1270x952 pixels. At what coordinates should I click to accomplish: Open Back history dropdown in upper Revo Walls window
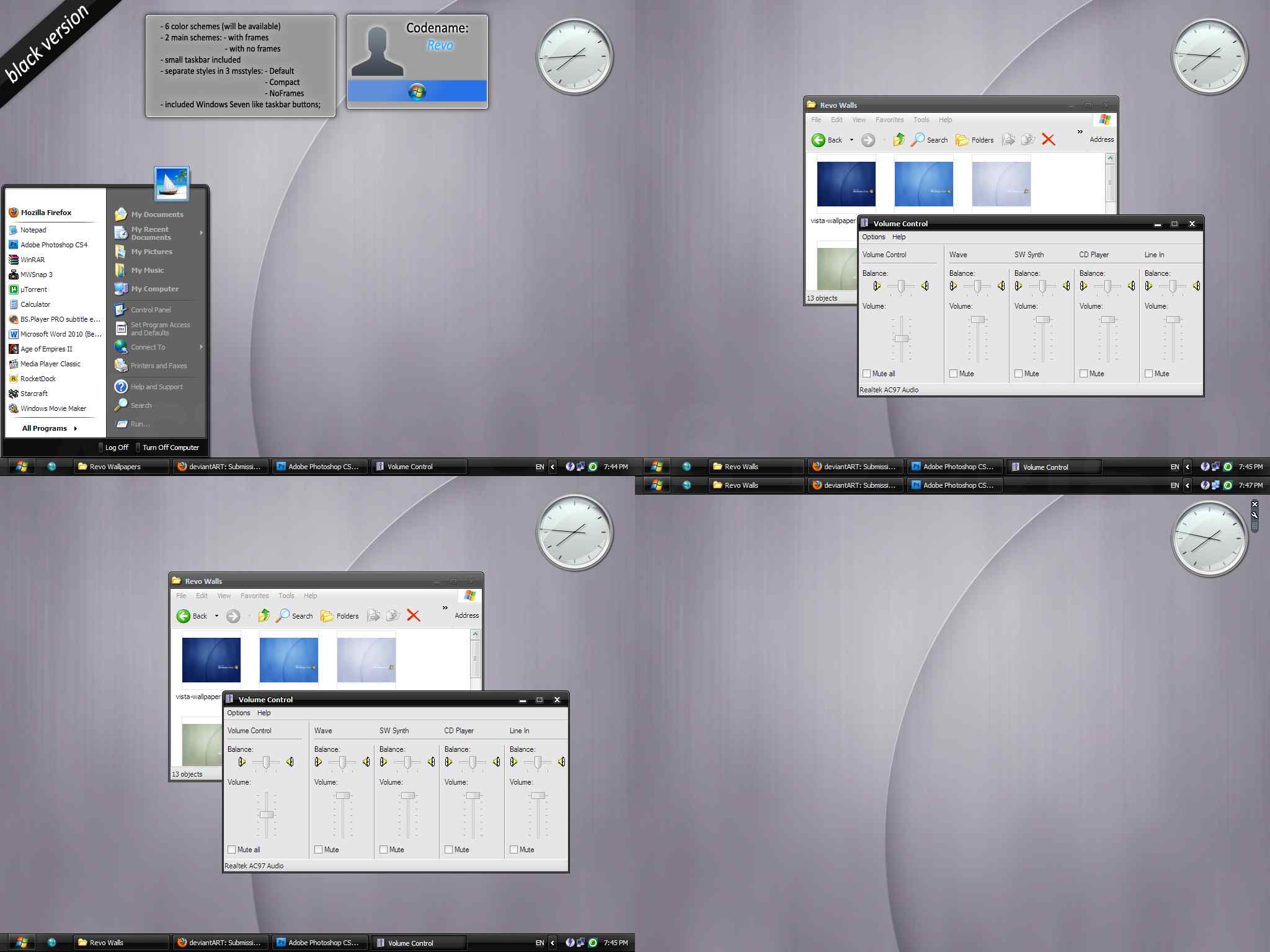pos(851,140)
